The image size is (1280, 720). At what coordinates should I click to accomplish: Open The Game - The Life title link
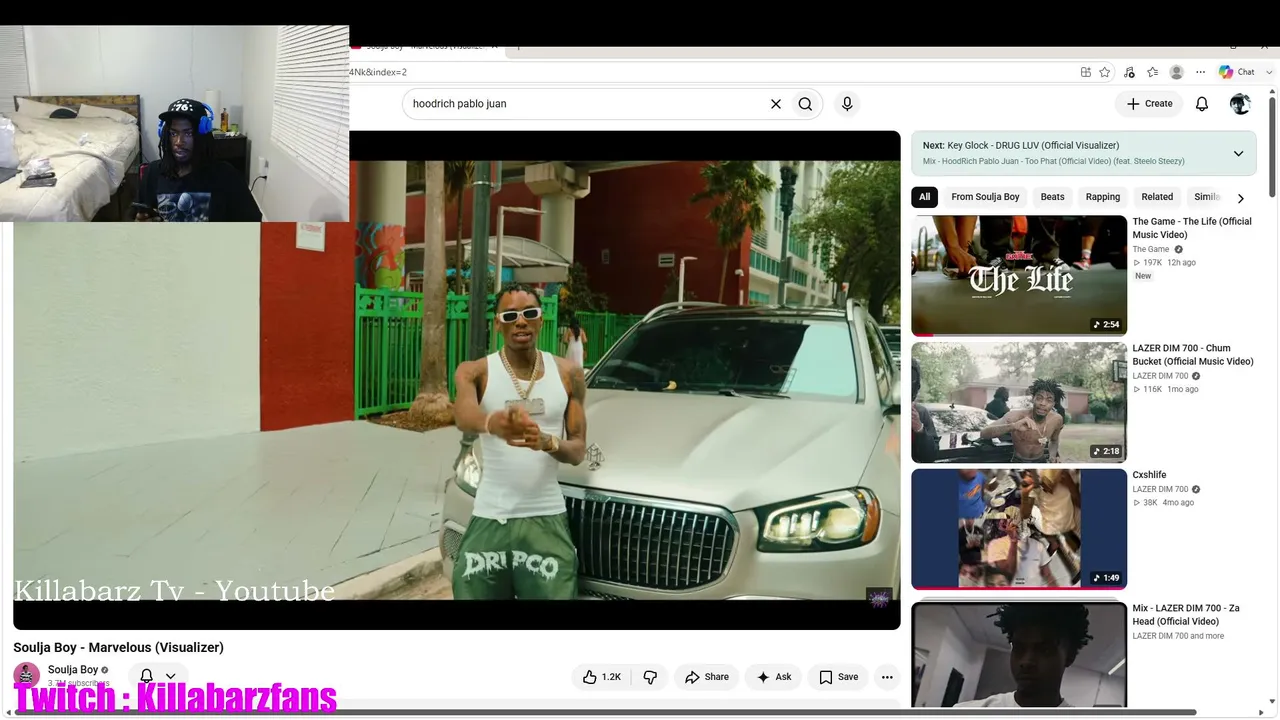click(1192, 228)
